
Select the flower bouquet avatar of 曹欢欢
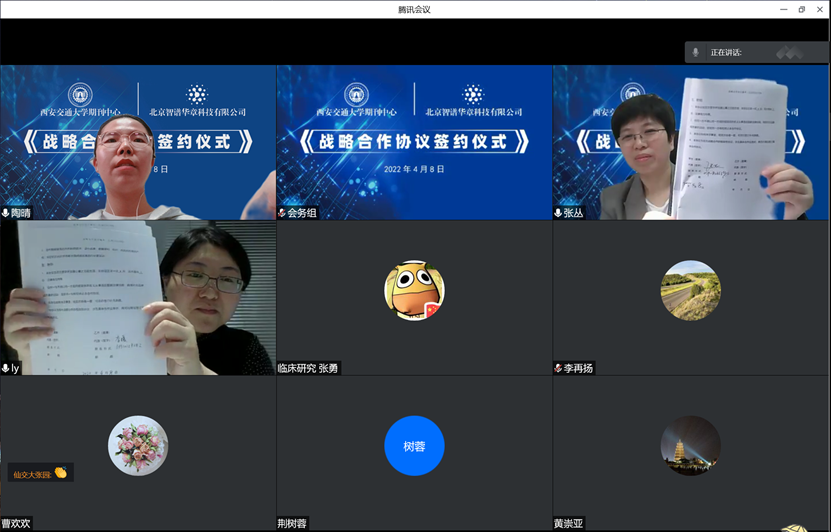(x=138, y=445)
